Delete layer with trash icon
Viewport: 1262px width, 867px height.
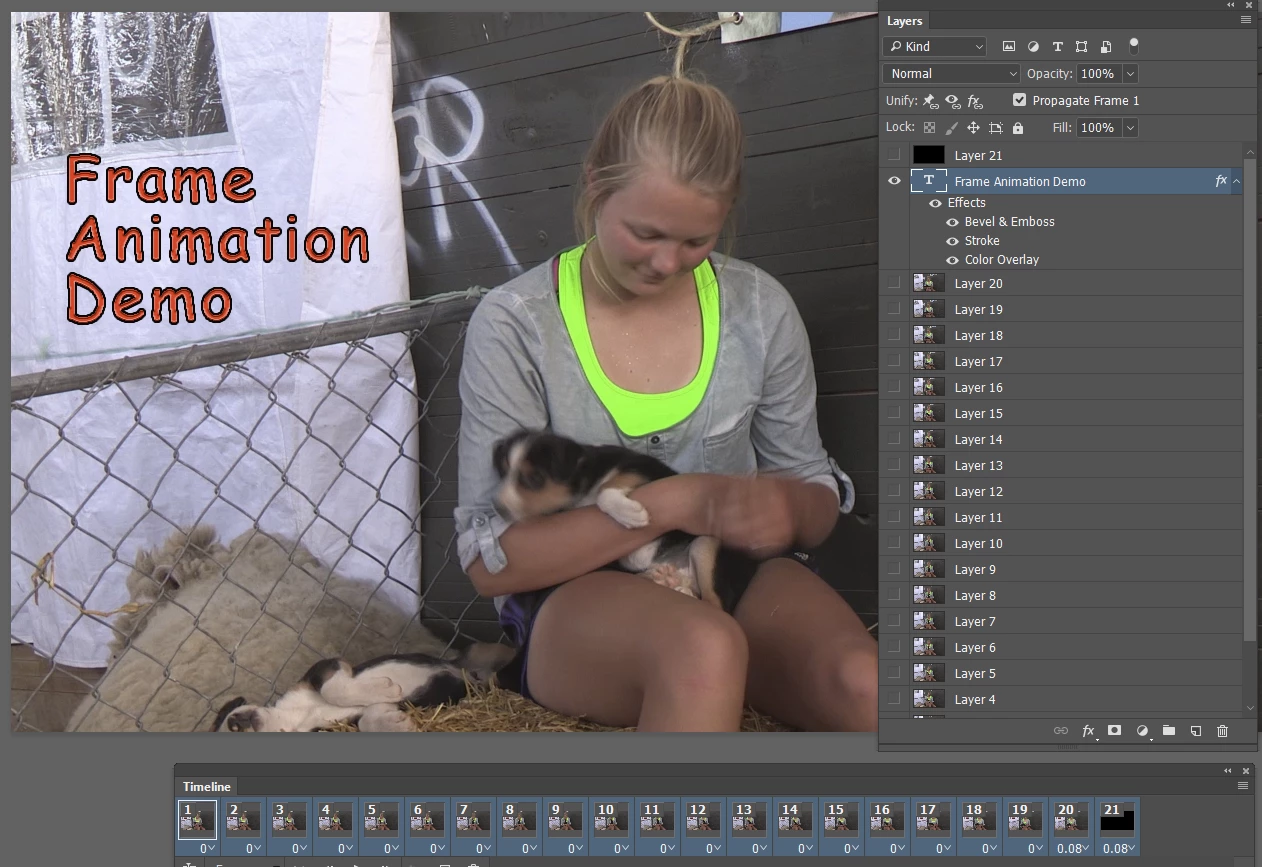pos(1222,731)
